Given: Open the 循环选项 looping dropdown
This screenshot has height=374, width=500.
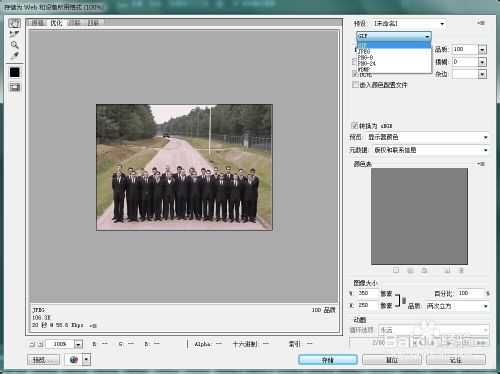Looking at the screenshot, I should click(x=434, y=330).
